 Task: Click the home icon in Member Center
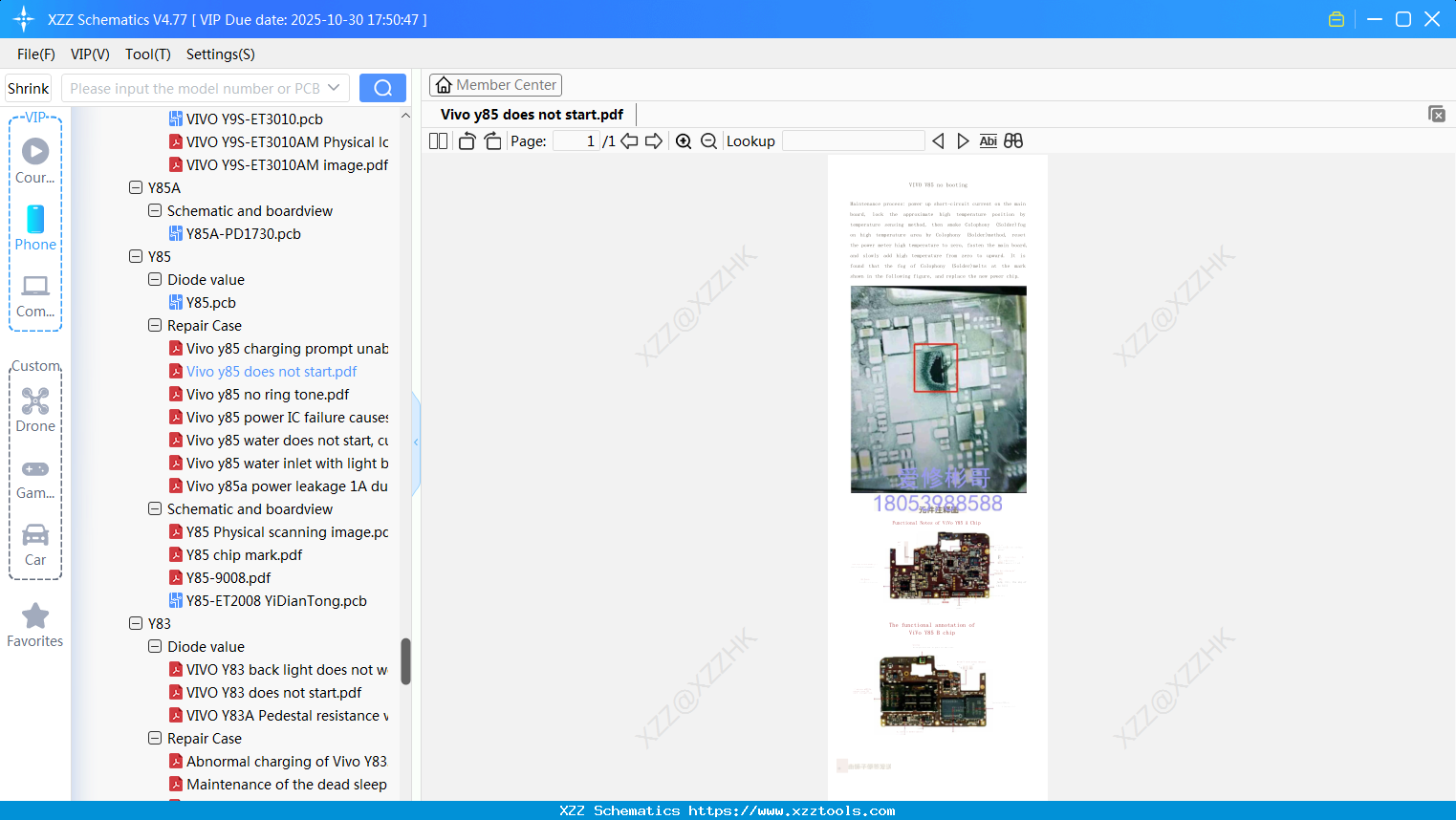click(444, 85)
